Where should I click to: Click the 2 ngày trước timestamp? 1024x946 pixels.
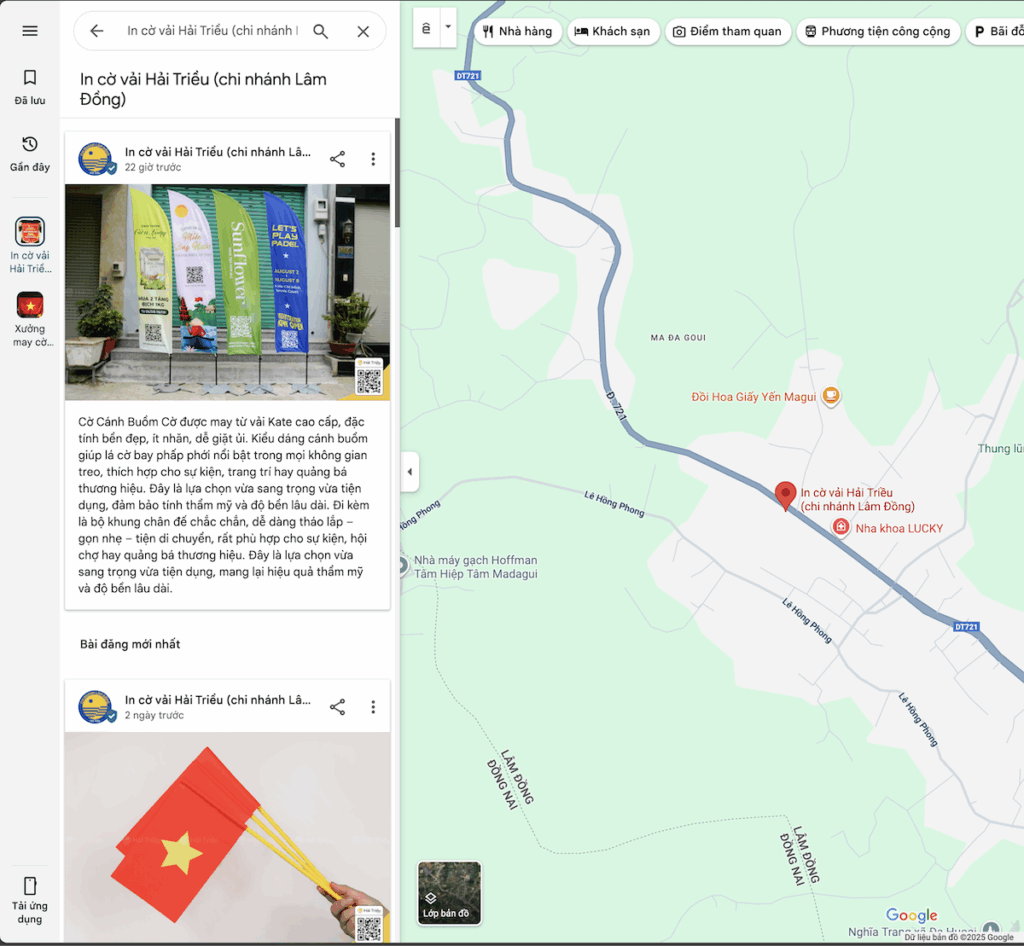[x=154, y=715]
